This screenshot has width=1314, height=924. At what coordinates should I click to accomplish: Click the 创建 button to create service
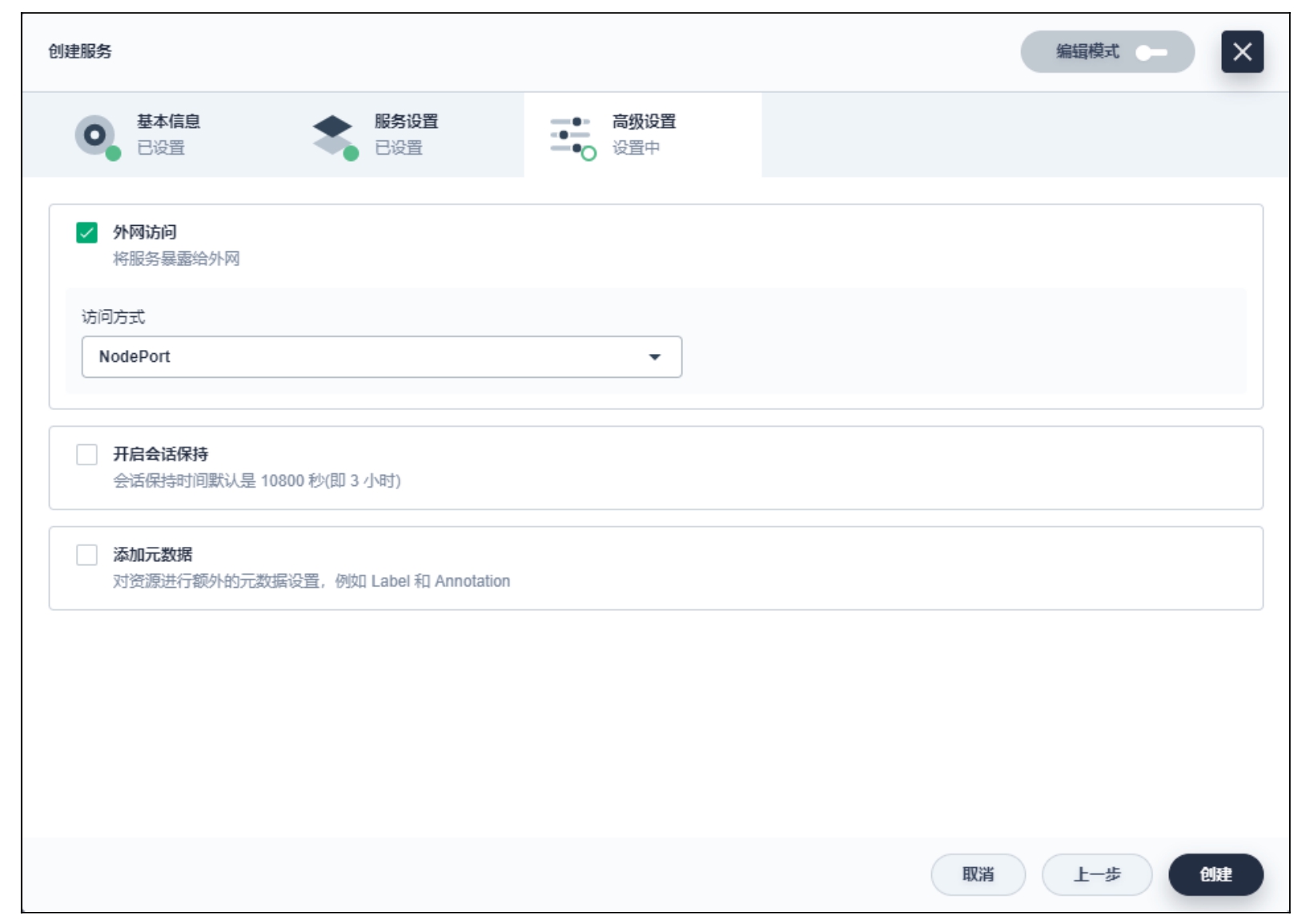(1215, 874)
